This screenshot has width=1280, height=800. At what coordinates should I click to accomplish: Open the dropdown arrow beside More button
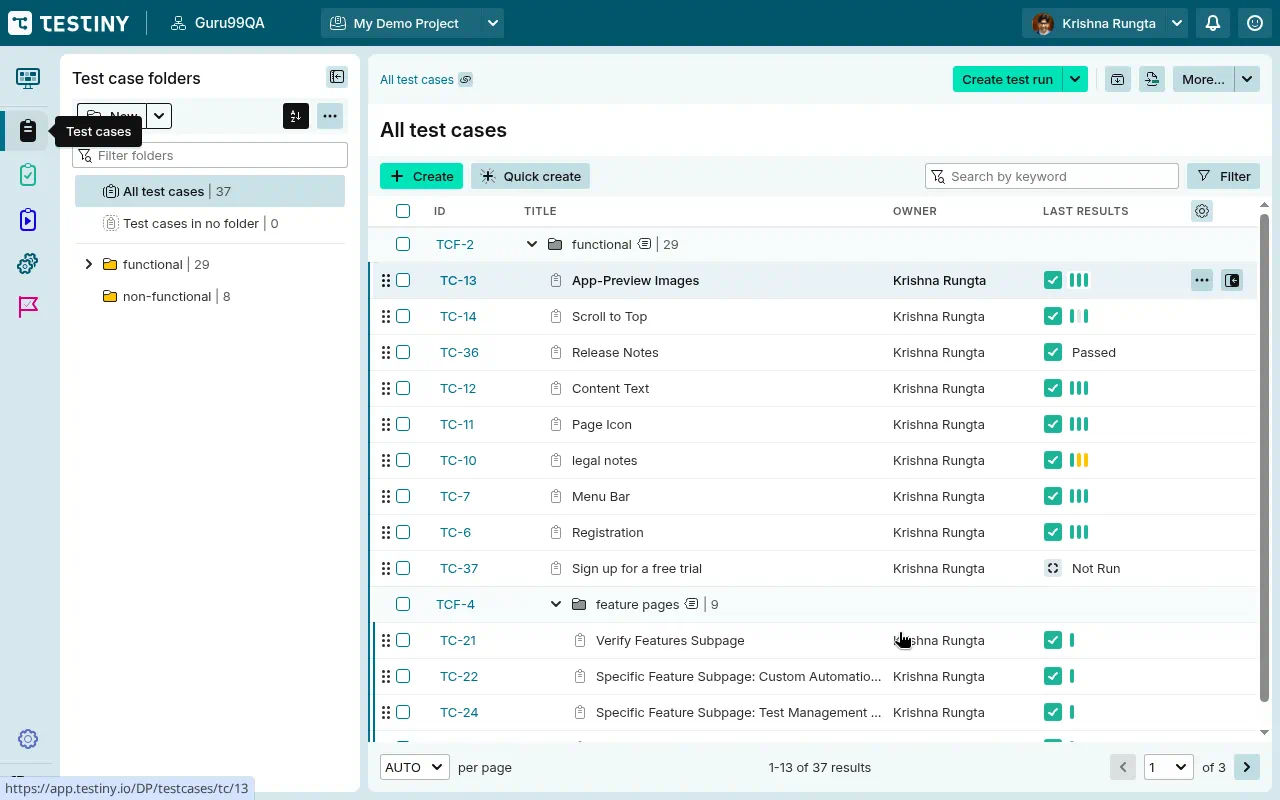point(1247,79)
